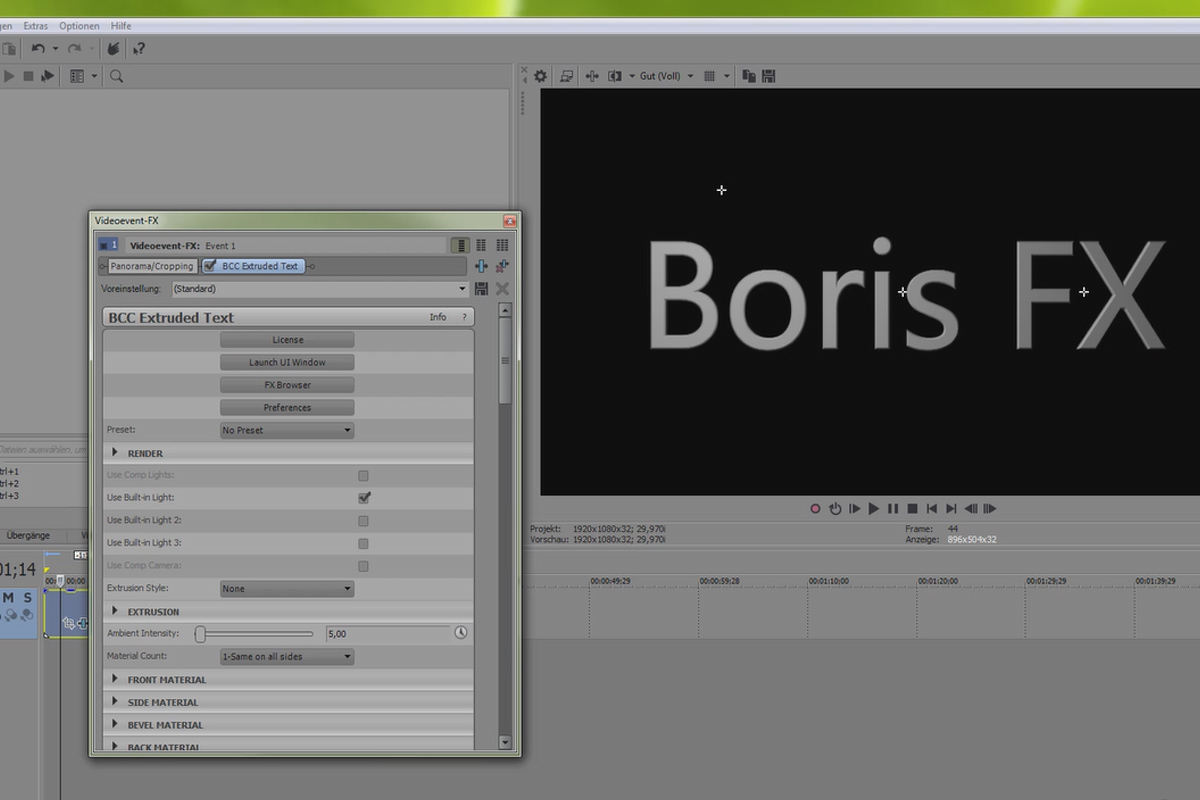The image size is (1200, 800).
Task: Save preset using floppy disk icon
Action: point(482,289)
